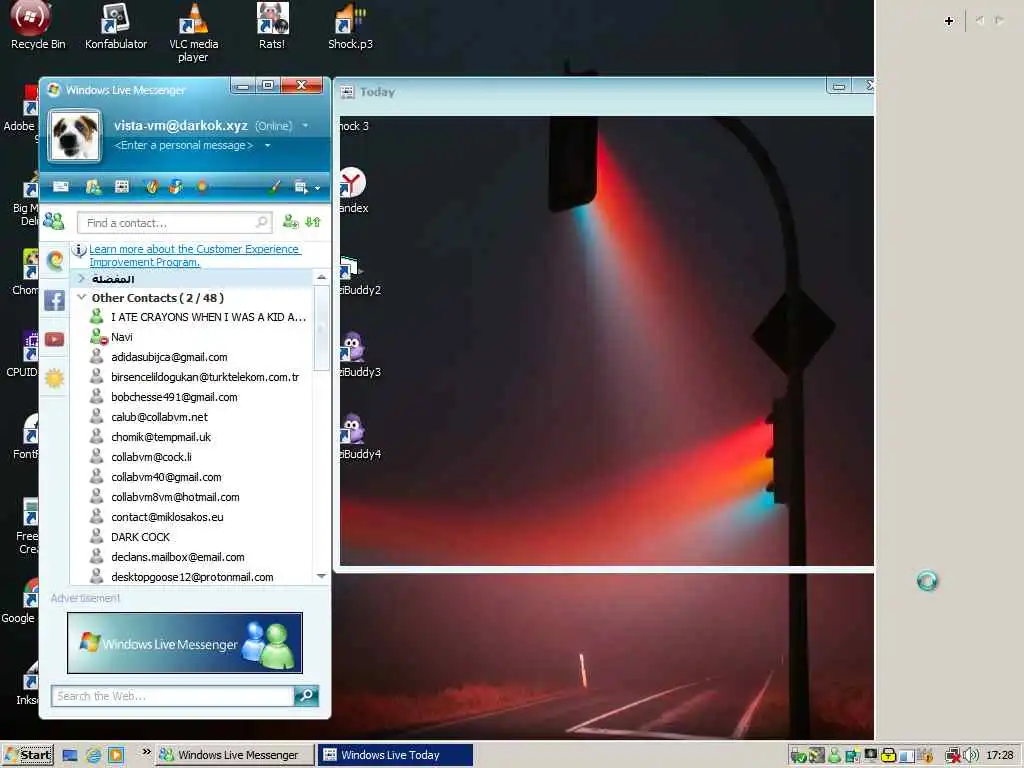Click the BonziBuddy4 purple gorilla icon

(x=353, y=429)
